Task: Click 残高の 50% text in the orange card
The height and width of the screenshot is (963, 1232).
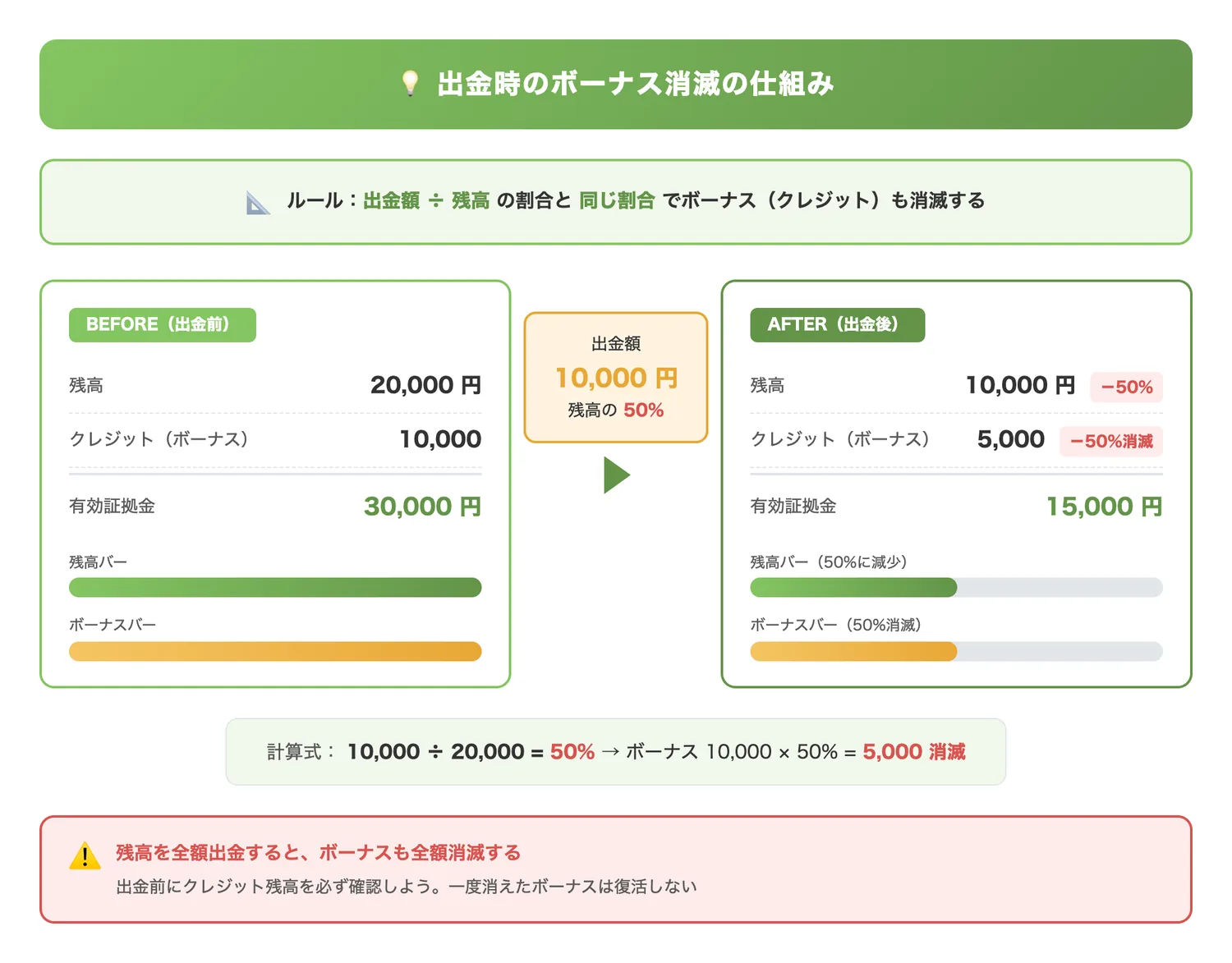Action: pyautogui.click(x=616, y=410)
